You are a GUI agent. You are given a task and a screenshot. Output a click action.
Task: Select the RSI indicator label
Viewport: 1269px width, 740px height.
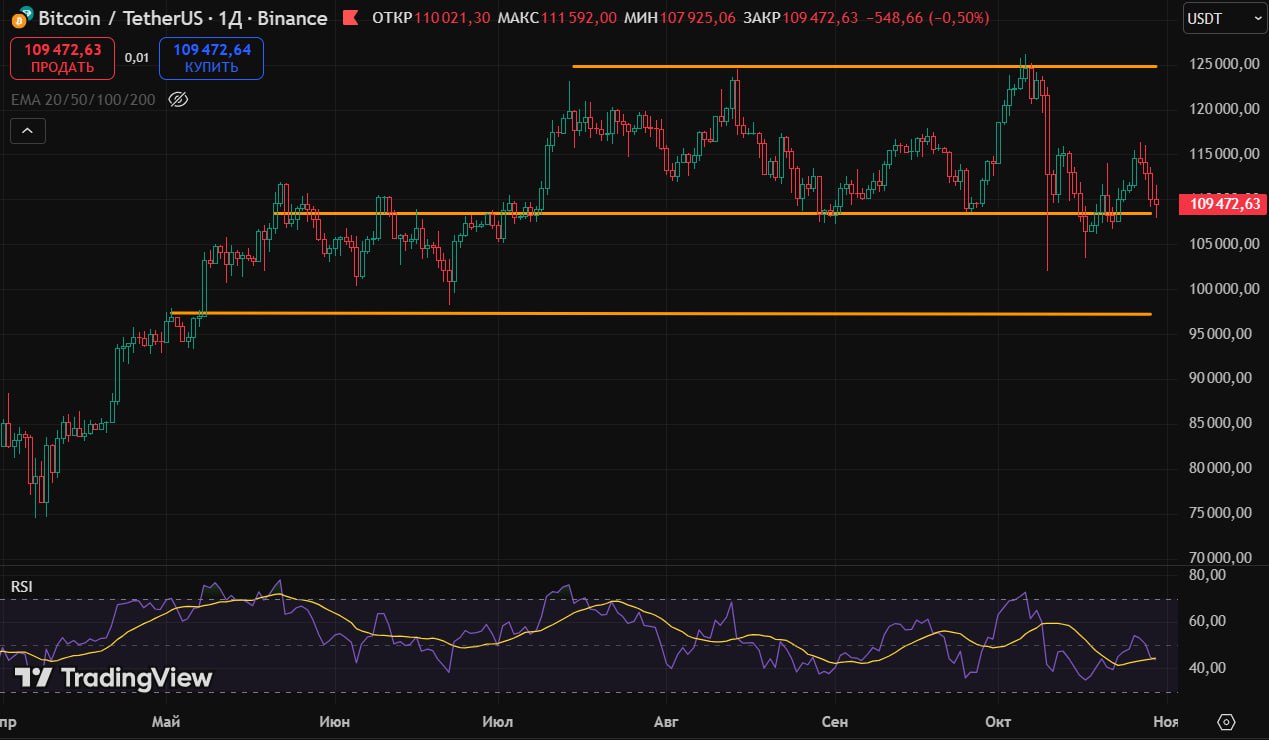[x=21, y=587]
